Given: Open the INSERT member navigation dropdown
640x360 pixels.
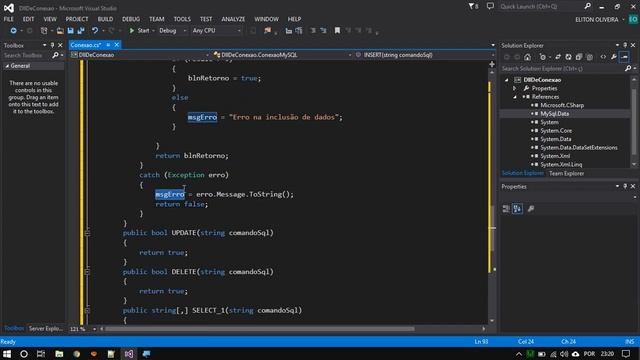Looking at the screenshot, I should pos(424,55).
